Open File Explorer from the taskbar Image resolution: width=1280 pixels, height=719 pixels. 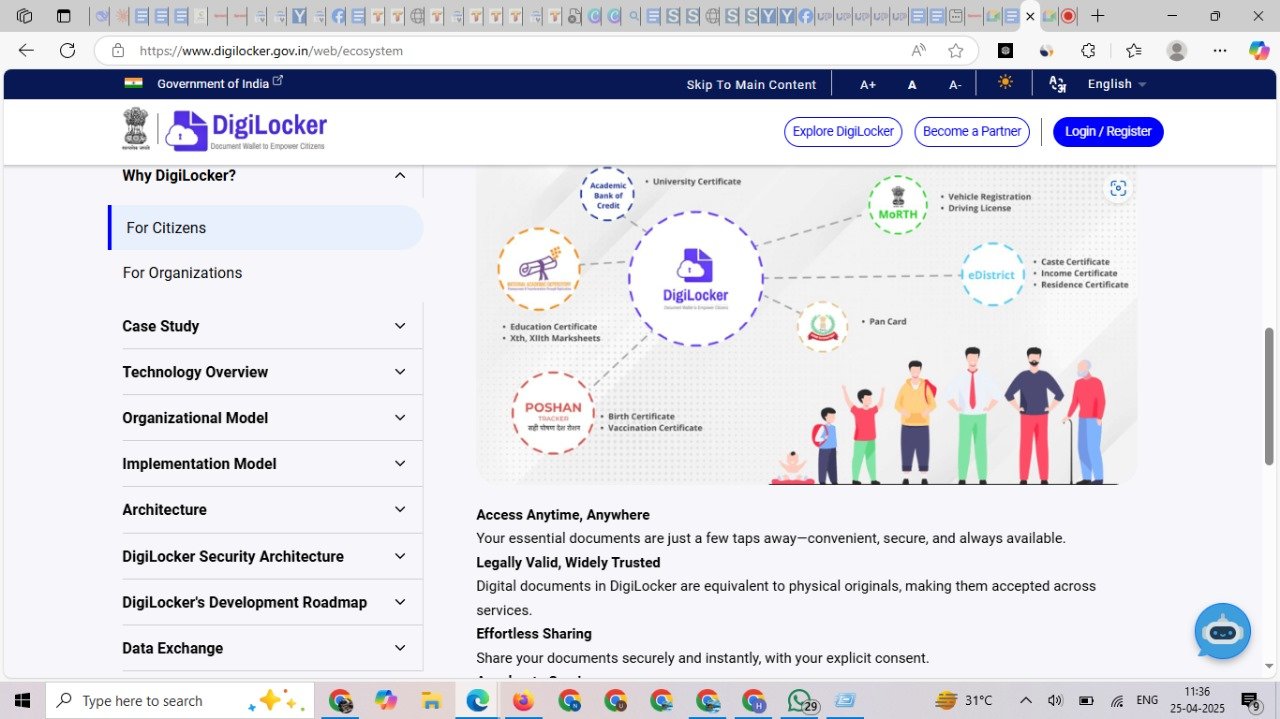(431, 701)
